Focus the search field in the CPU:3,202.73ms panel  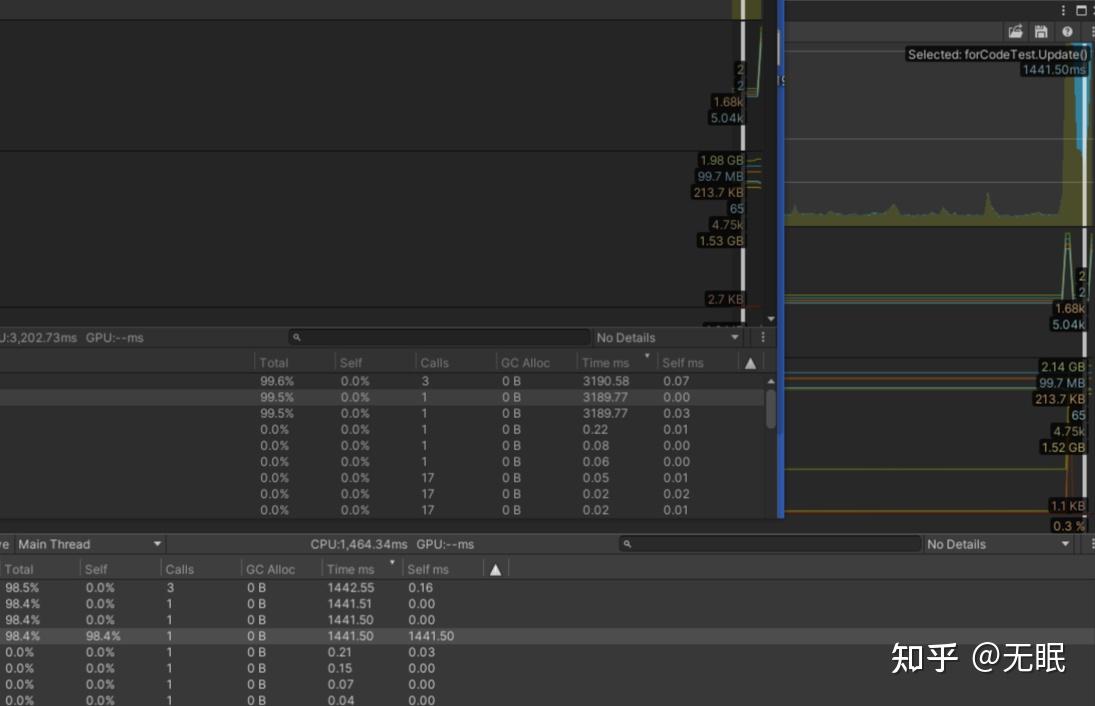tap(439, 337)
